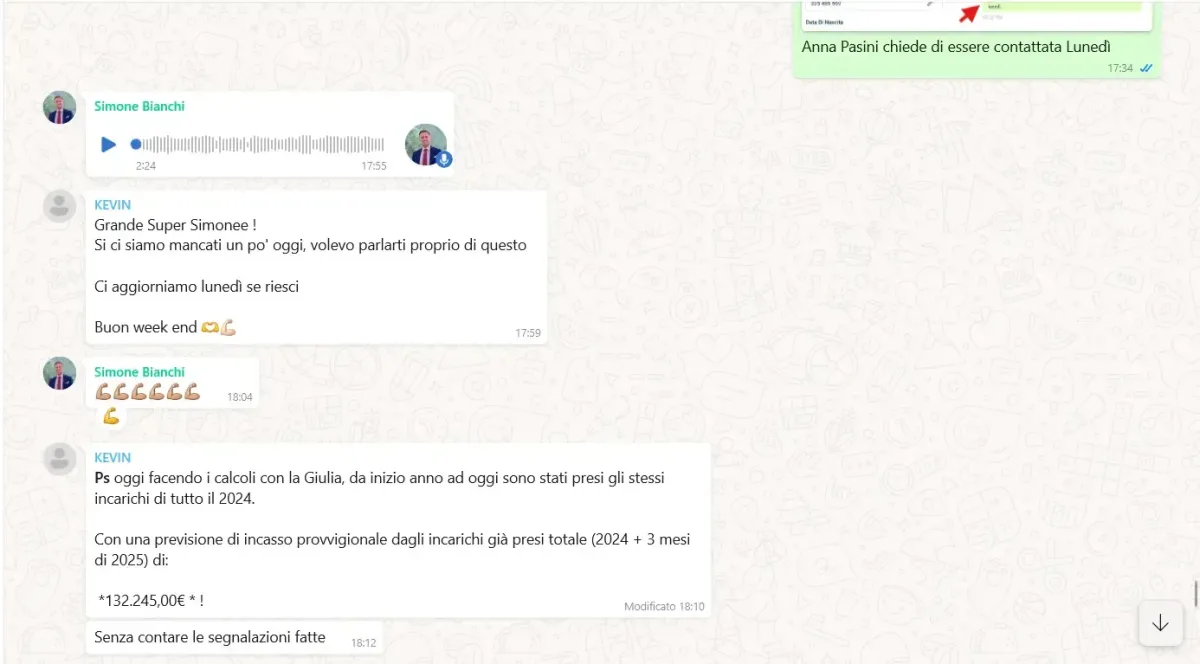Click the 'Simone Bianchi' name above voice message
Image resolution: width=1200 pixels, height=664 pixels.
coord(139,106)
